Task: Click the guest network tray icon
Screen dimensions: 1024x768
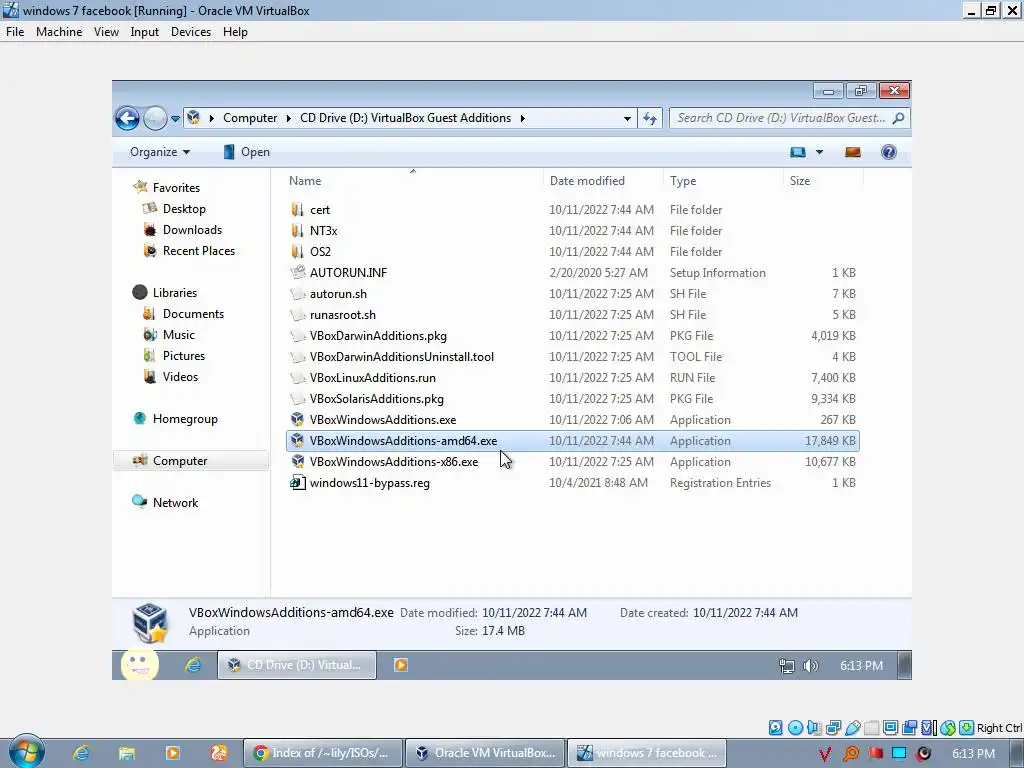Action: tap(787, 665)
